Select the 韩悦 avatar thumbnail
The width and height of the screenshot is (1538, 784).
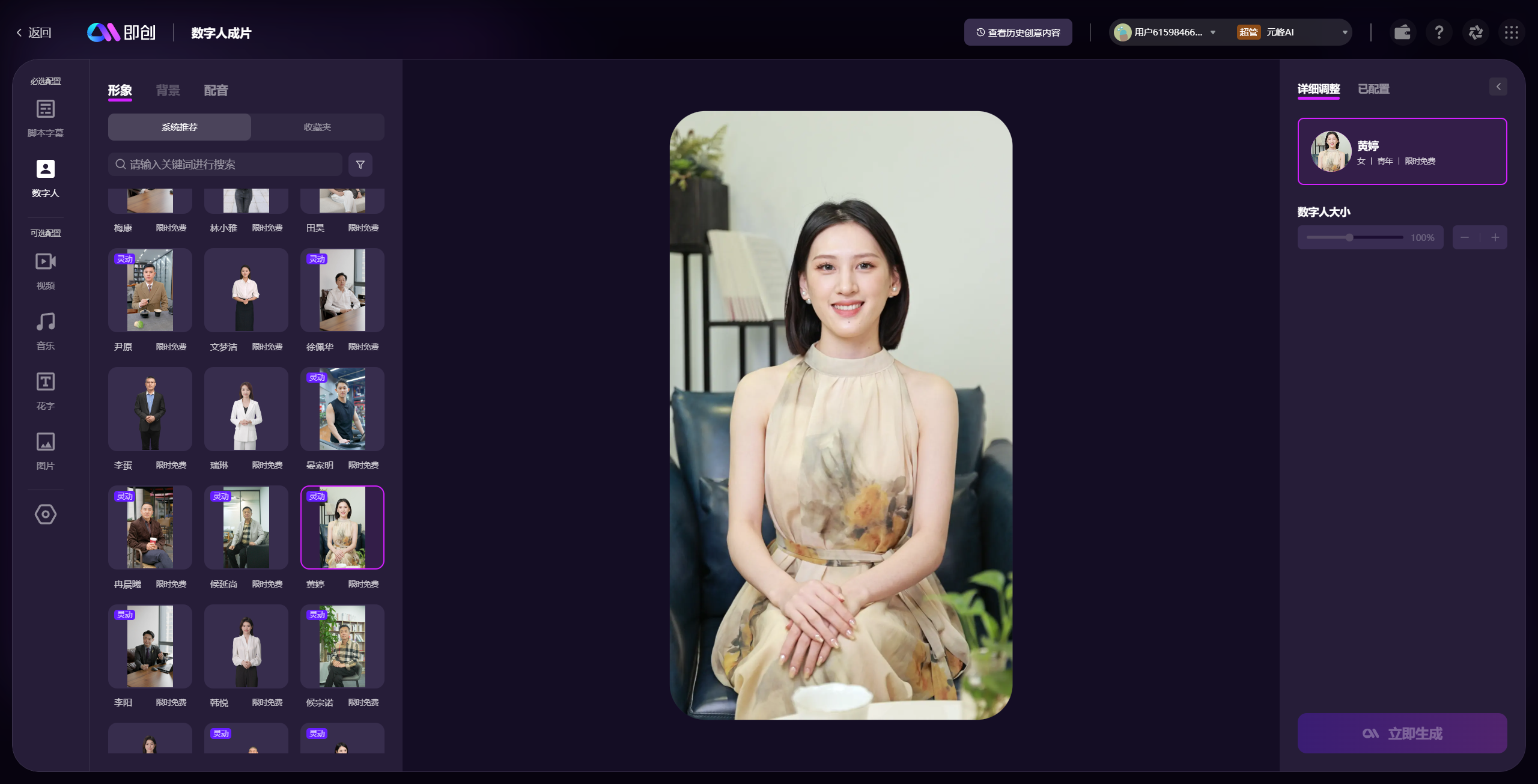(246, 646)
